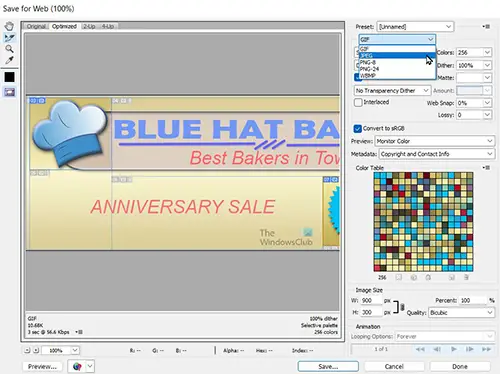500x374 pixels.
Task: Open the Looping Options dropdown
Action: pos(445,336)
